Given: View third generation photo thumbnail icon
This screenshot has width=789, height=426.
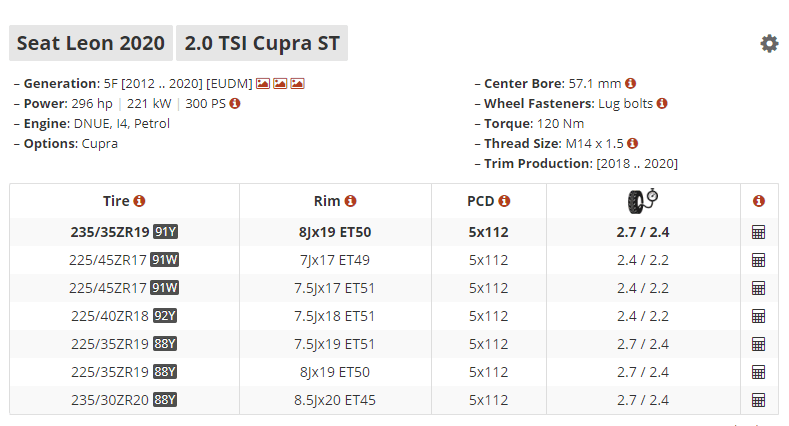Looking at the screenshot, I should click(297, 83).
